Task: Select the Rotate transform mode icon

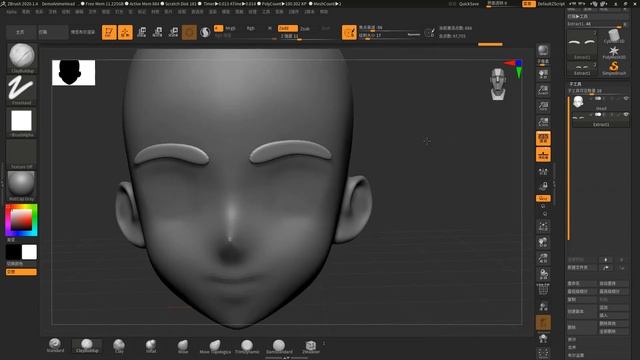Action: (x=173, y=32)
